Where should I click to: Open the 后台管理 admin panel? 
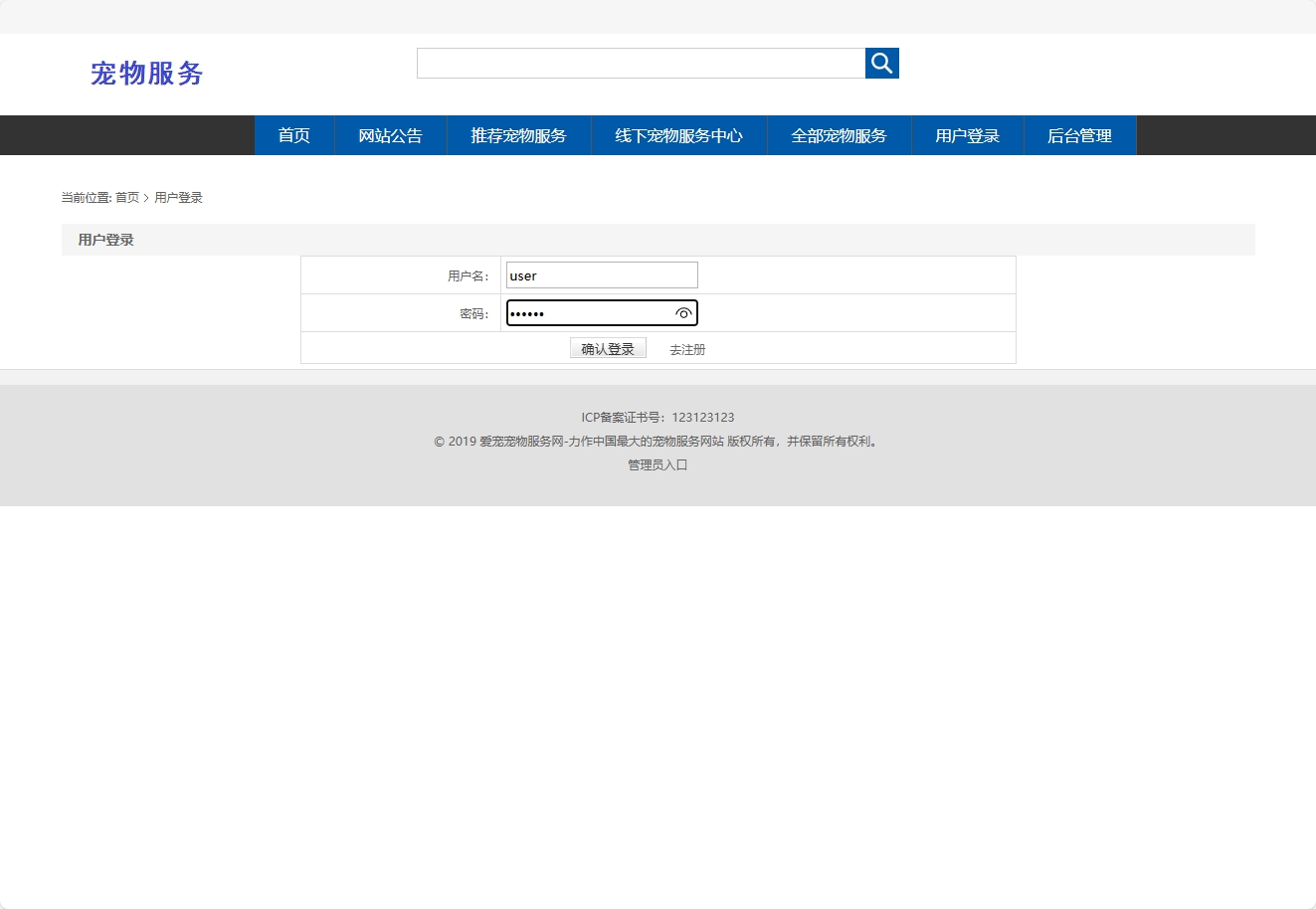tap(1079, 135)
